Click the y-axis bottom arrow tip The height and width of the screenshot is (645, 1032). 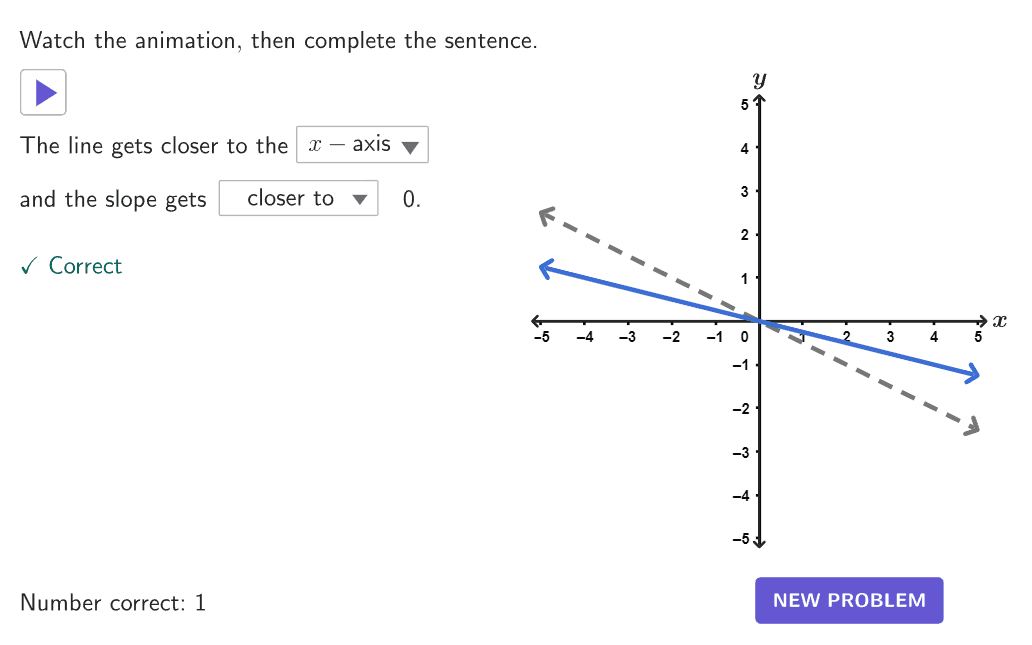click(x=760, y=542)
